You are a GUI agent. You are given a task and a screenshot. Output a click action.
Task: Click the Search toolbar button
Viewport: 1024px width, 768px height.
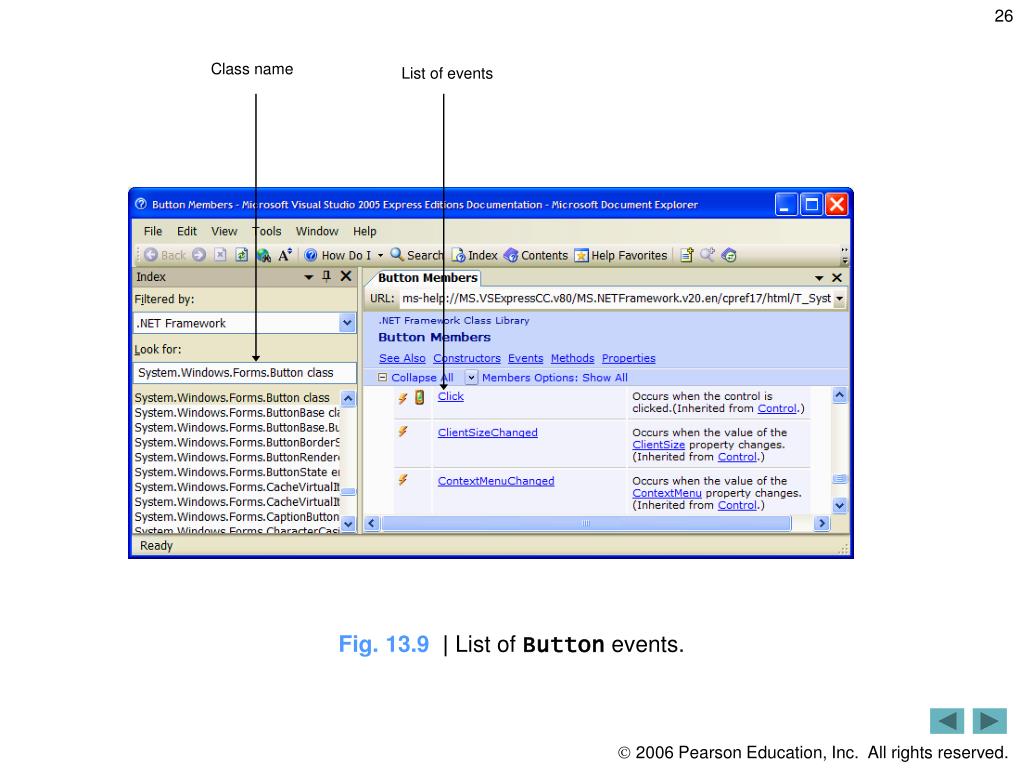417,255
